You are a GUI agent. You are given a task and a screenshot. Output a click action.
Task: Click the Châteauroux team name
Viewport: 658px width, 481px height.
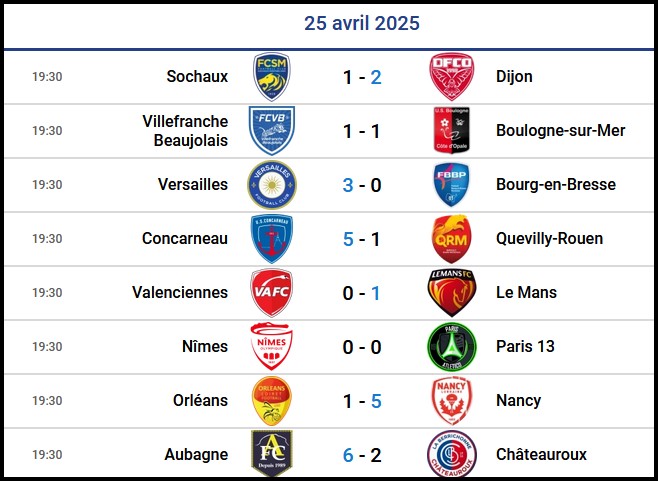(x=541, y=454)
